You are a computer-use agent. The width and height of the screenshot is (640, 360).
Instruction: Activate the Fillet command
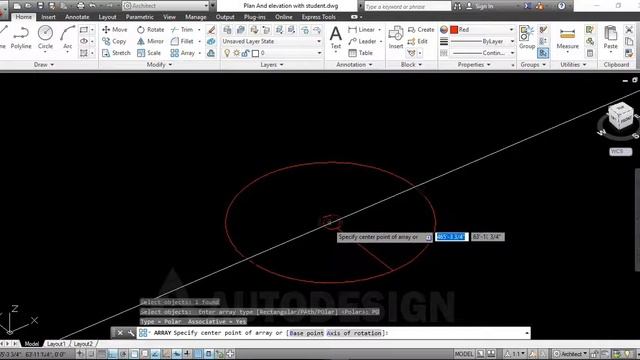(x=182, y=41)
